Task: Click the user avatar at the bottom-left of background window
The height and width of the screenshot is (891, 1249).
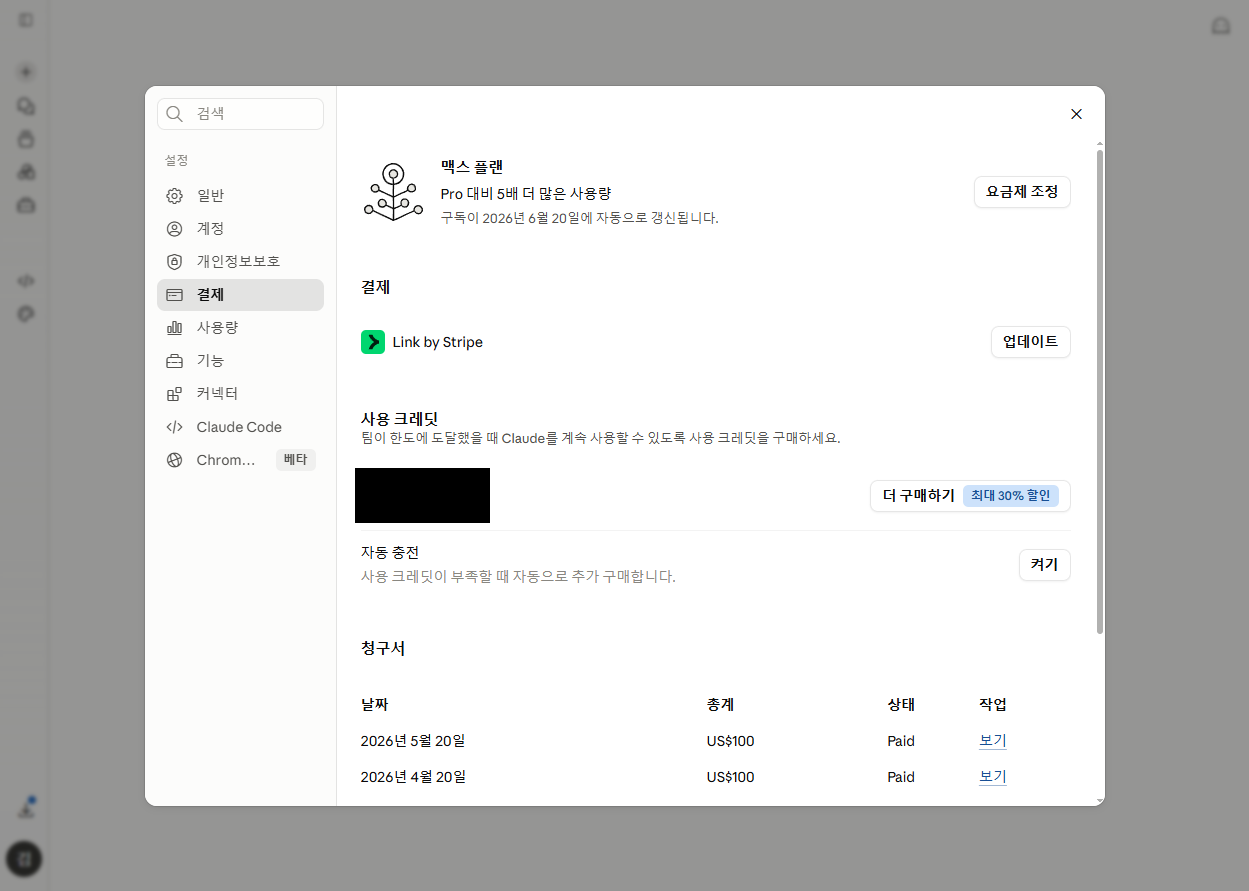Action: 24,858
